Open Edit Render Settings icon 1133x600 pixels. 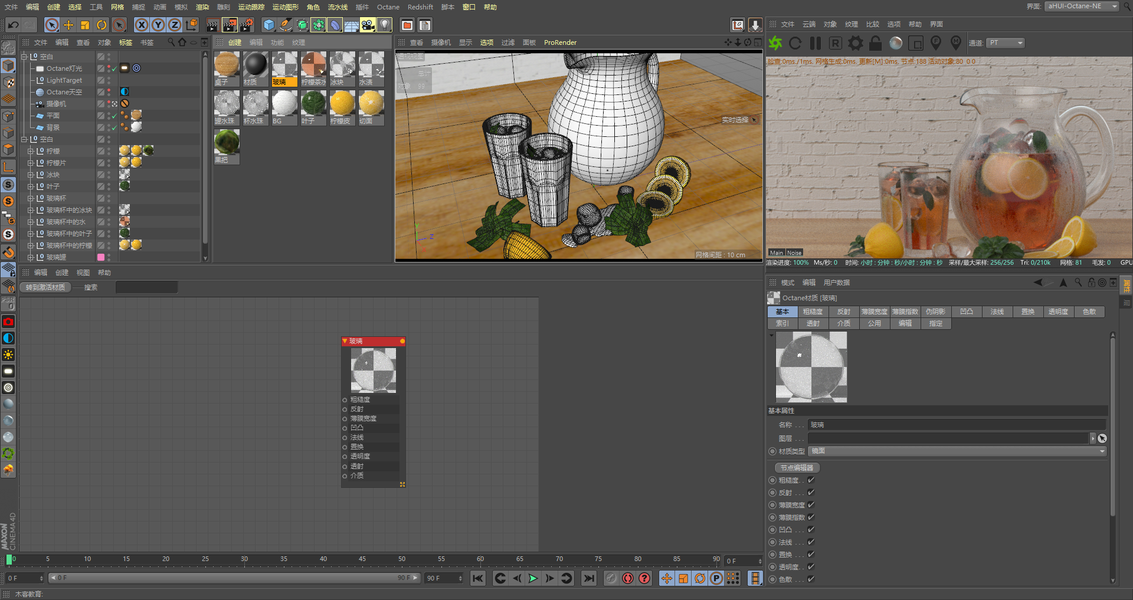click(x=247, y=25)
